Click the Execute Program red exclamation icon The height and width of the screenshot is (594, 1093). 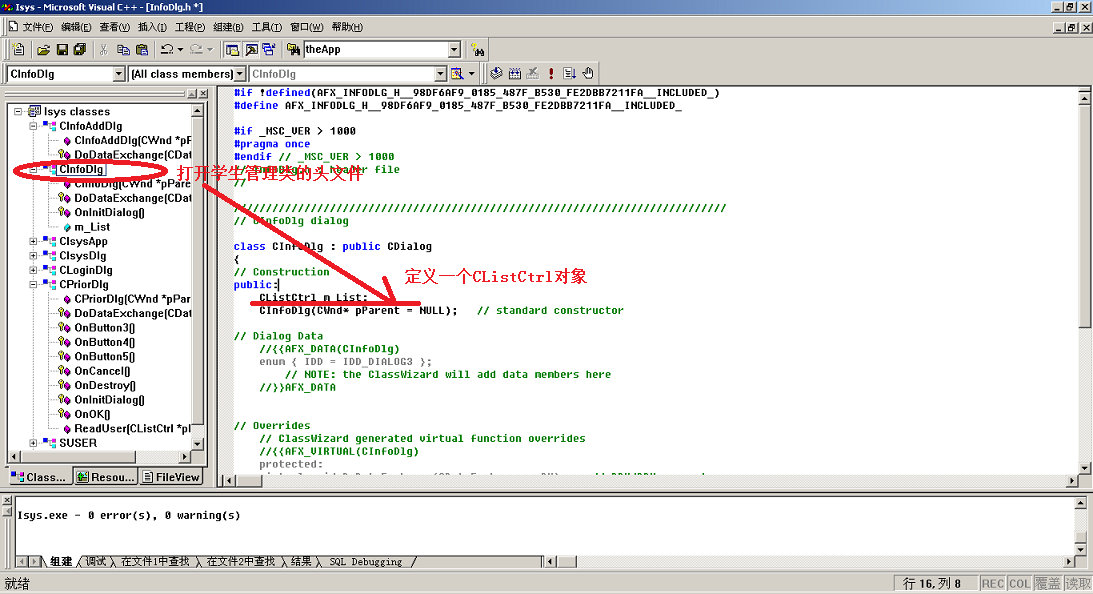click(551, 73)
